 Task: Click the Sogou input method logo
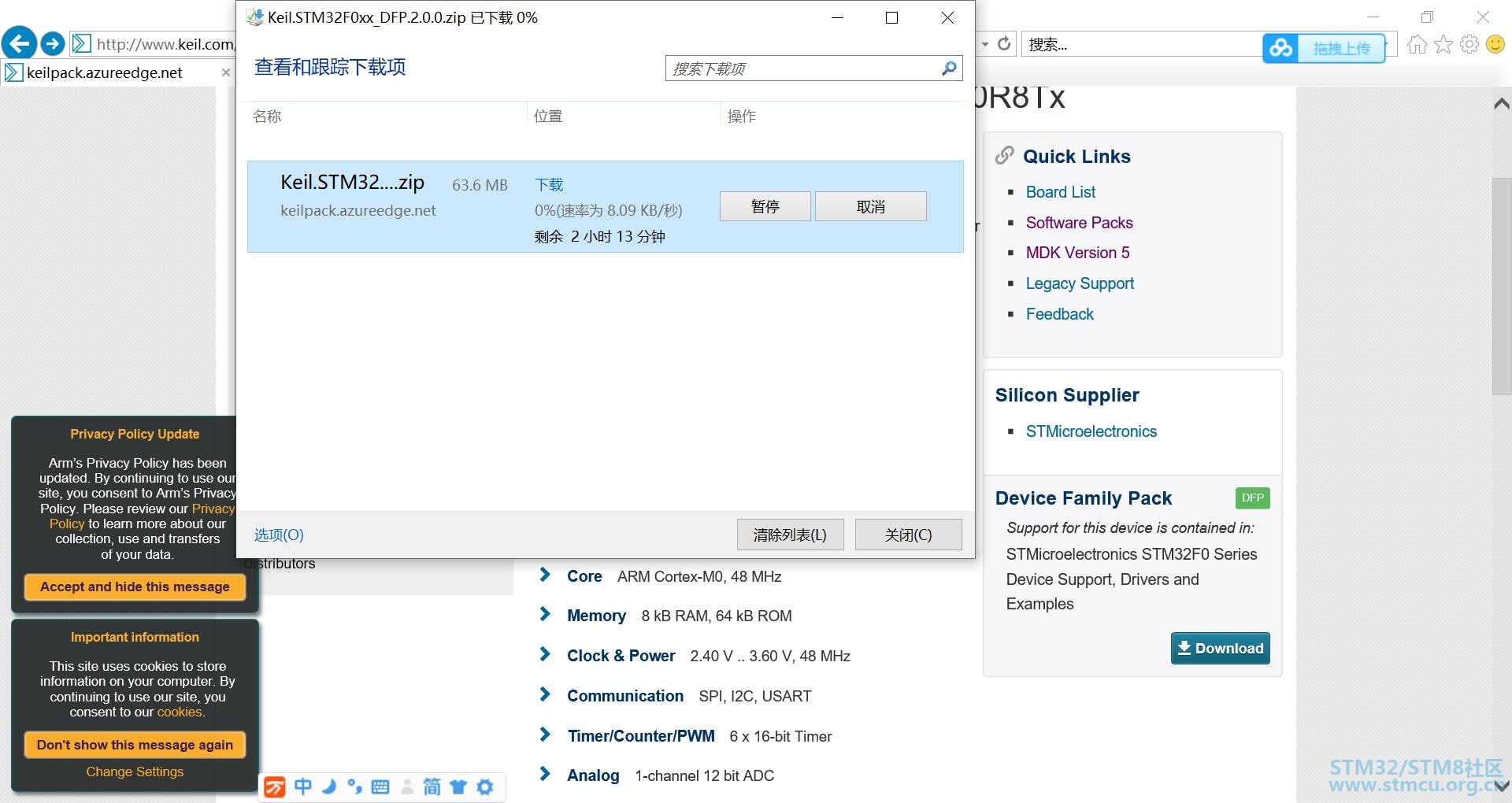(x=275, y=786)
